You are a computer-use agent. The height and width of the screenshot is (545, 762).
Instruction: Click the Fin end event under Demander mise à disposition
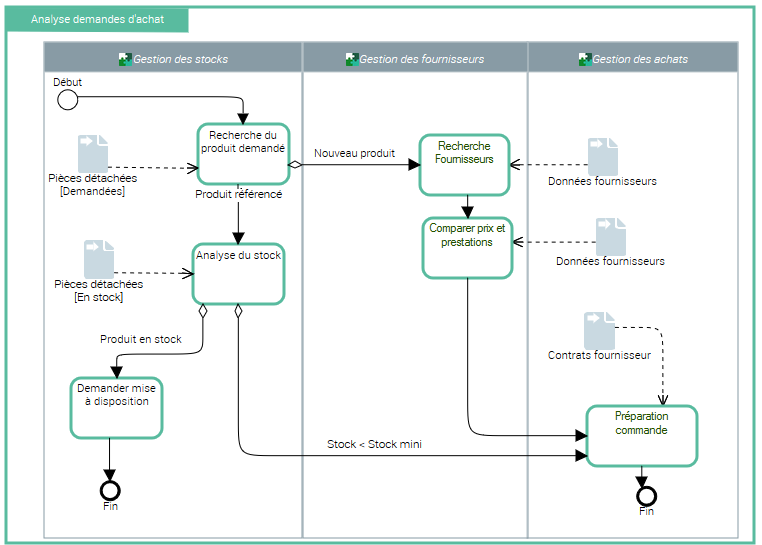click(x=110, y=489)
